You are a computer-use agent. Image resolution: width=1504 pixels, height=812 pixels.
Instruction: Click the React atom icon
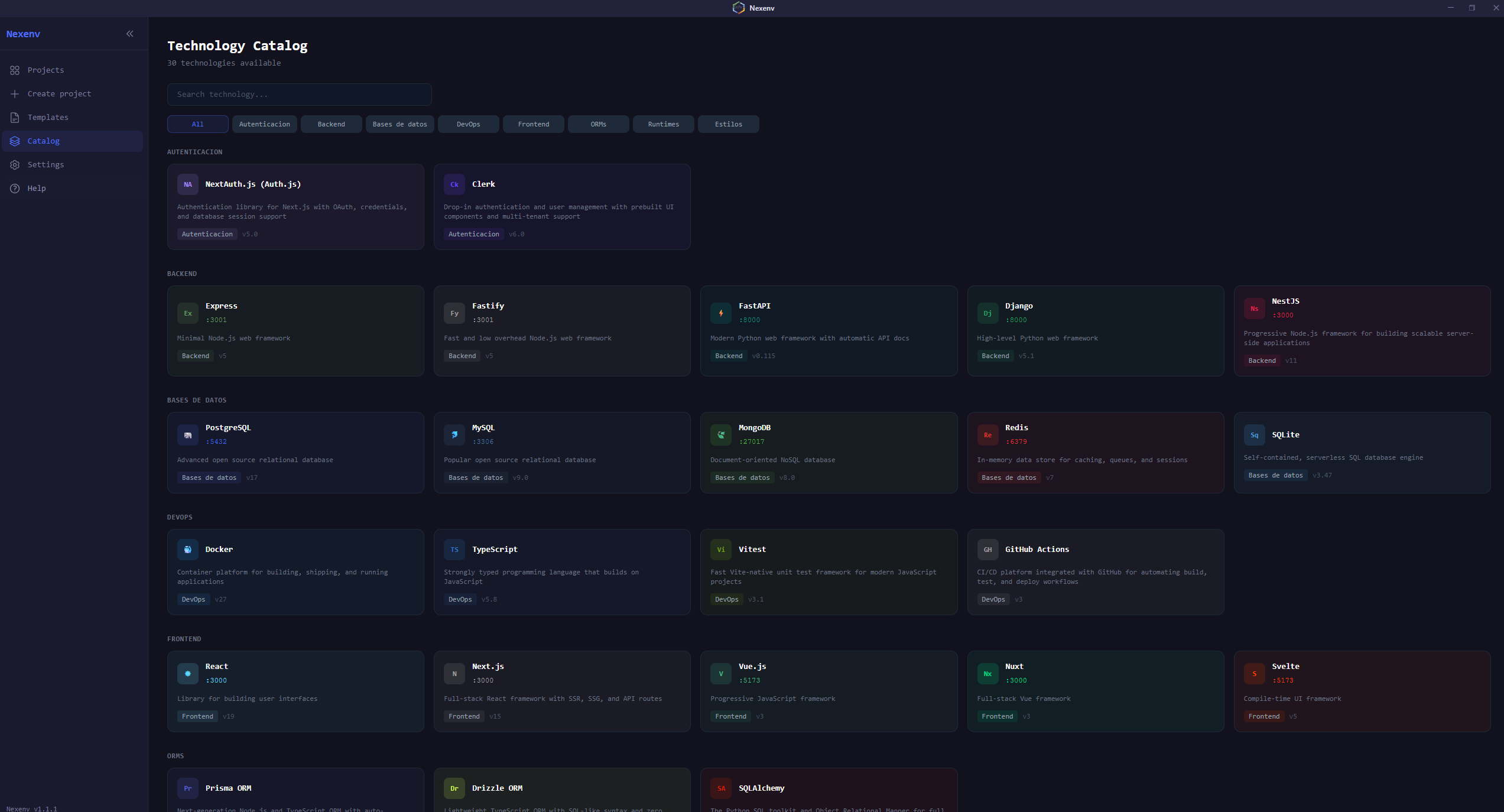pyautogui.click(x=188, y=674)
